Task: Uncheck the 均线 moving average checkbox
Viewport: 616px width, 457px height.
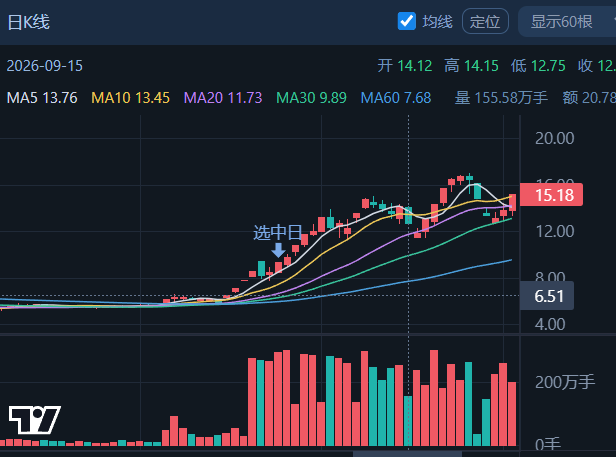Action: pos(407,21)
